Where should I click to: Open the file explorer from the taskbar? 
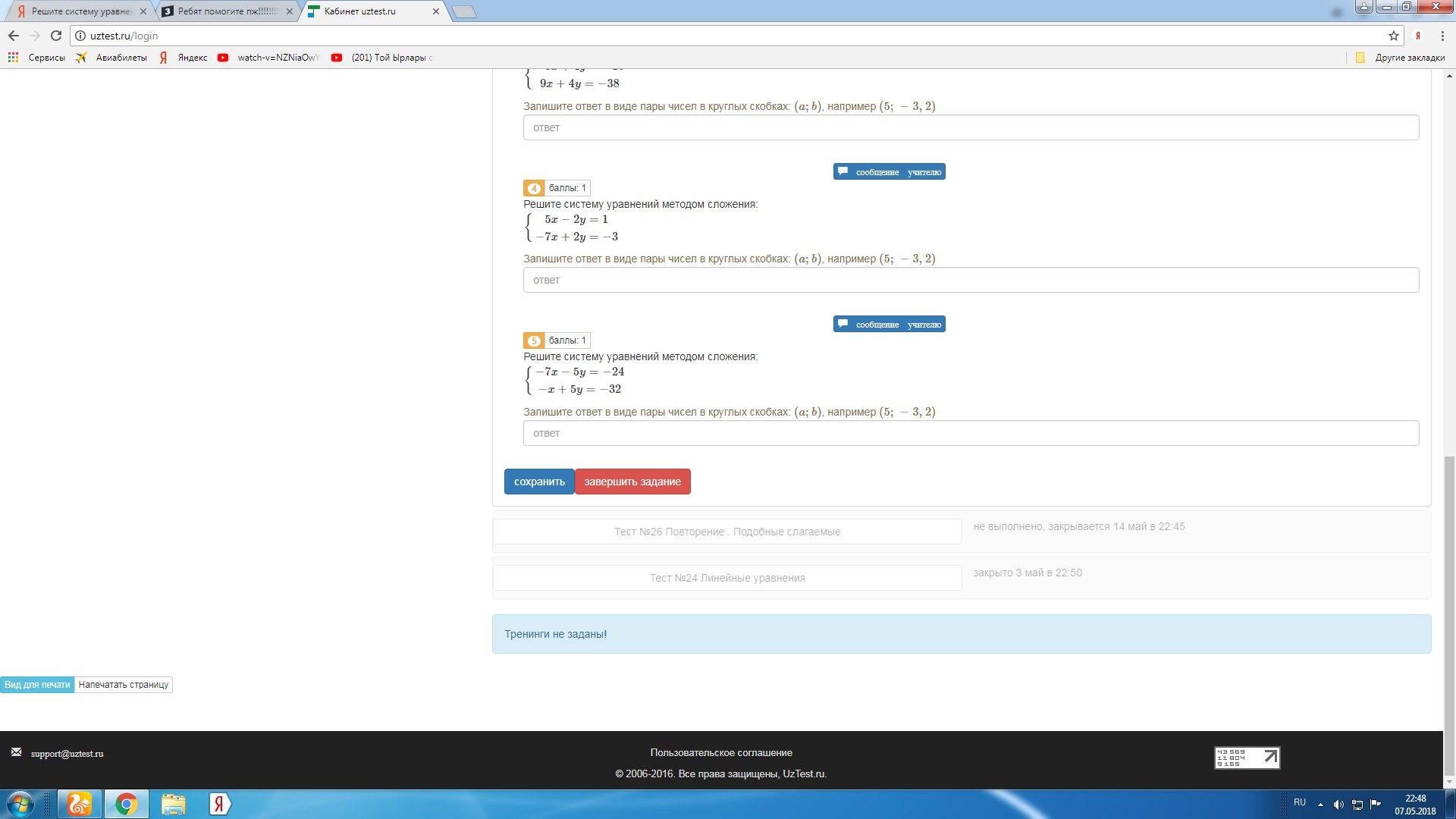point(173,804)
